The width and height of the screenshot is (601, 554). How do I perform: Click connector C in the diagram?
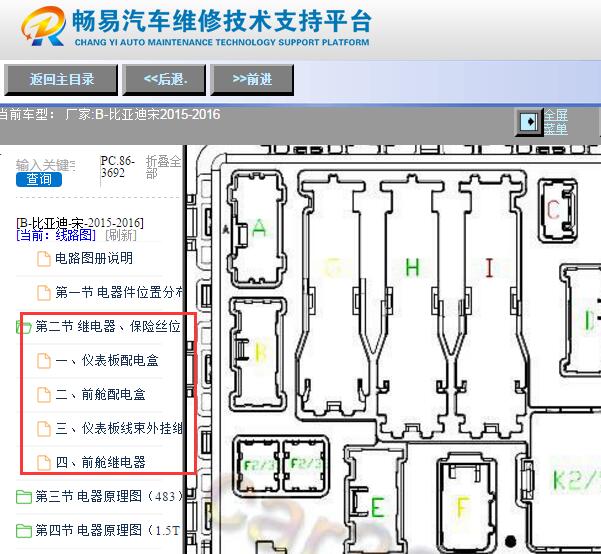[557, 210]
